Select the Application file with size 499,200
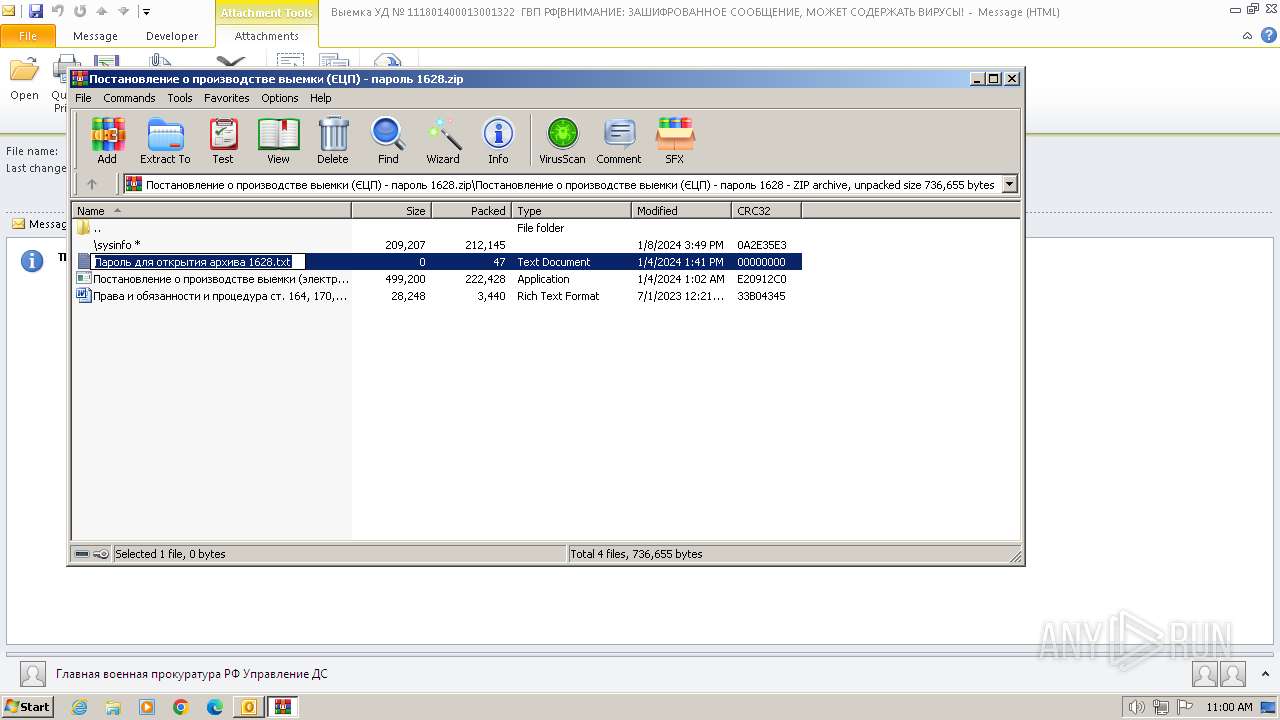1280x720 pixels. click(x=437, y=279)
